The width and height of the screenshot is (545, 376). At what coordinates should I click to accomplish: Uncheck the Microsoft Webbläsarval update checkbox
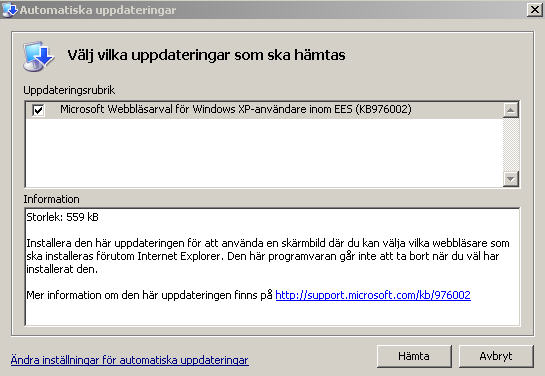click(x=38, y=110)
